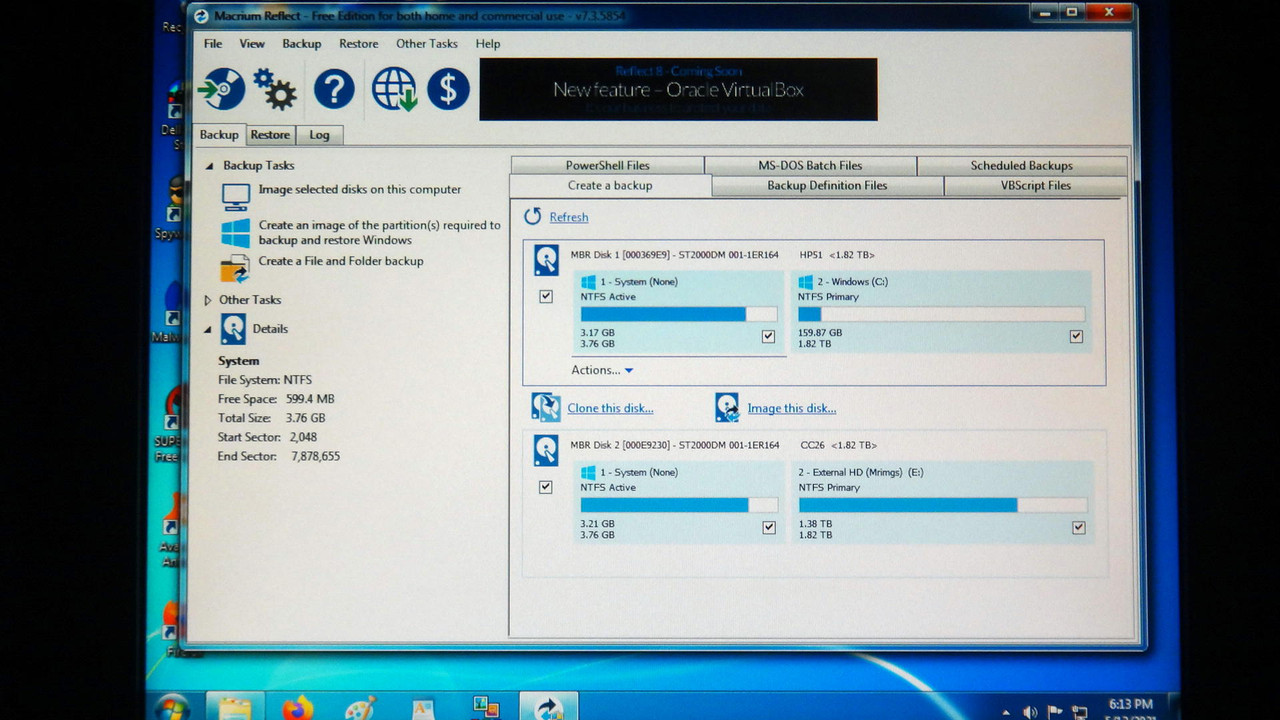Select Create an image of partitions for Windows
This screenshot has width=1280, height=720.
tap(379, 233)
